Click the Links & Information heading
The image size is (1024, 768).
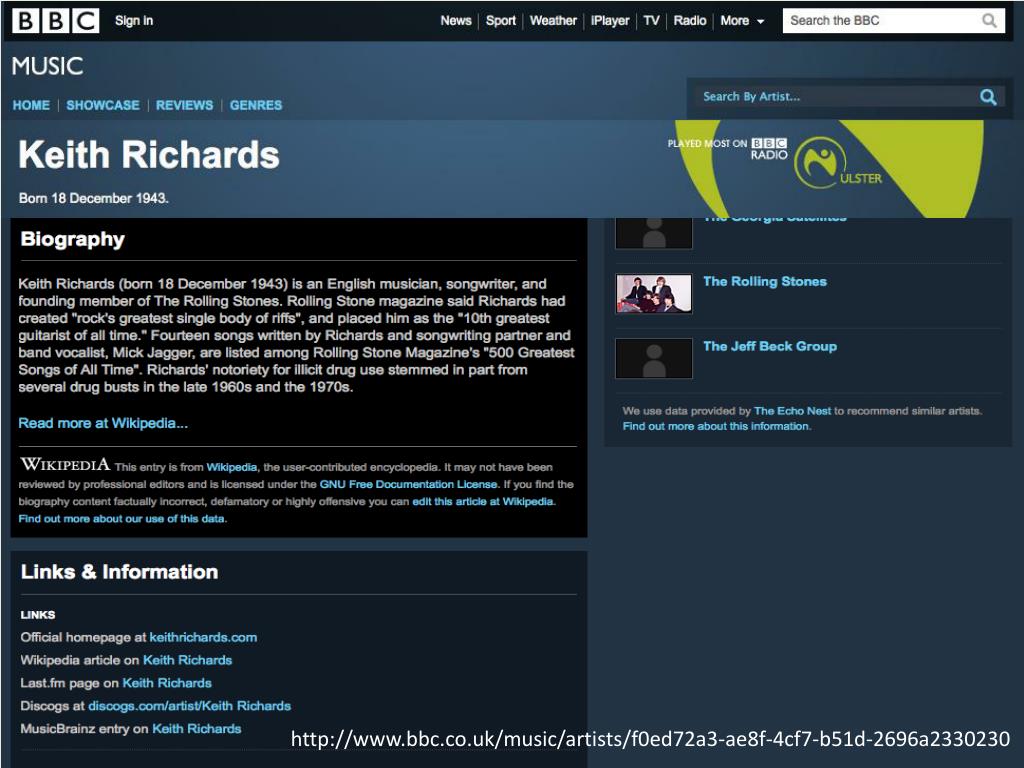point(120,572)
